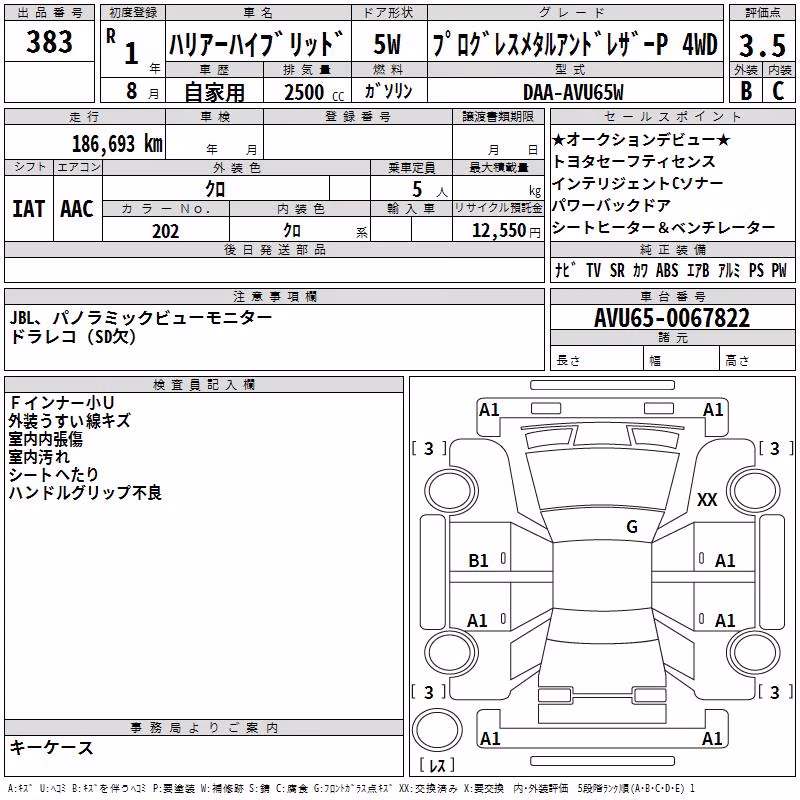Select the [レス] spare tire label
The width and height of the screenshot is (800, 800).
pyautogui.click(x=437, y=765)
